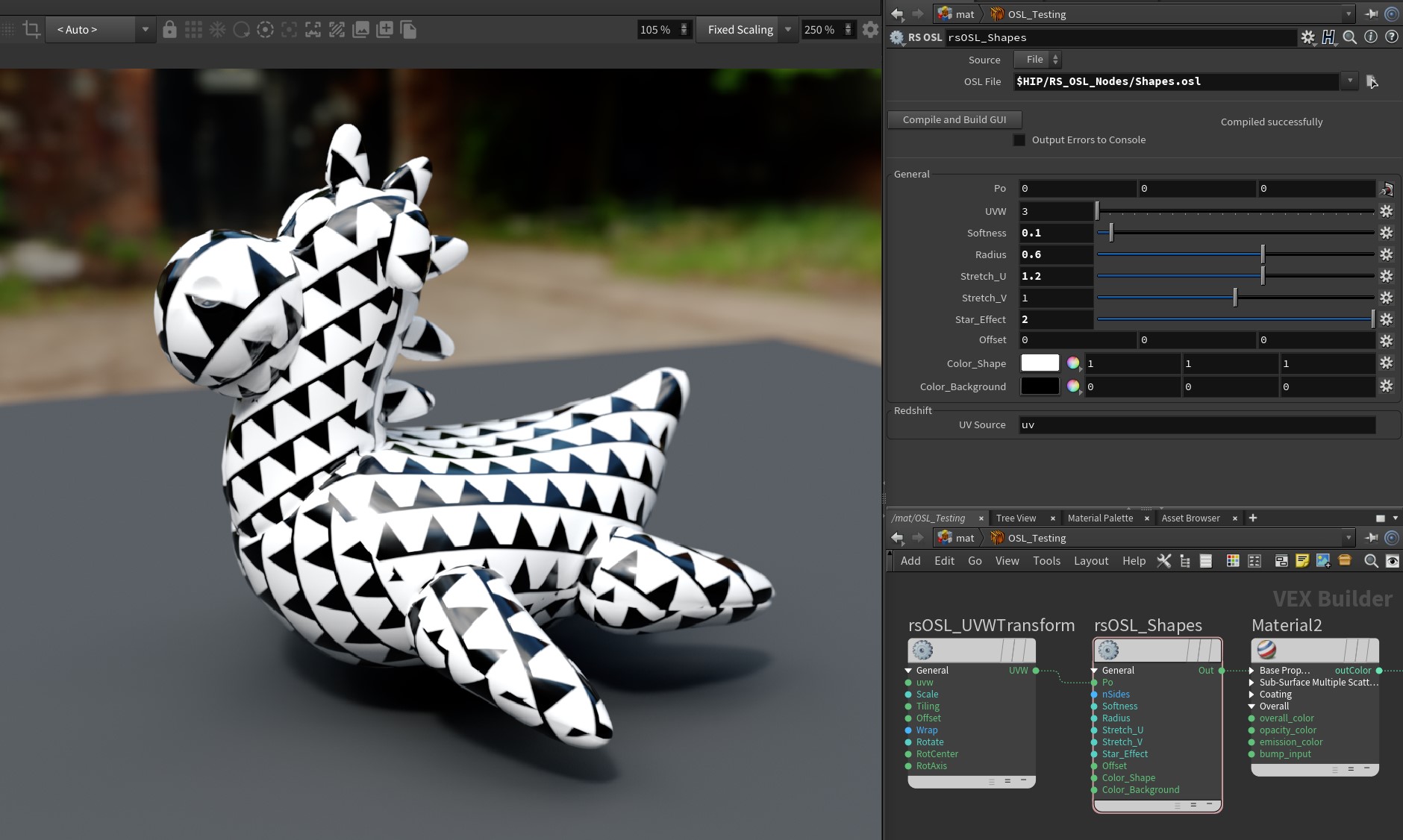Expand Base Properties on Material2 node
This screenshot has width=1403, height=840.
1252,671
